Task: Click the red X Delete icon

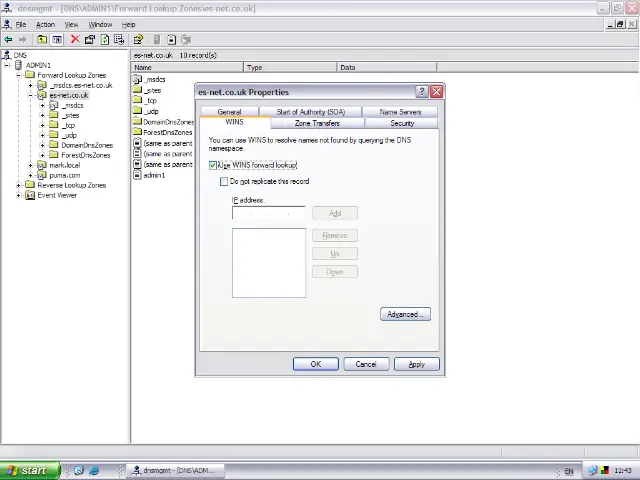Action: 75,39
